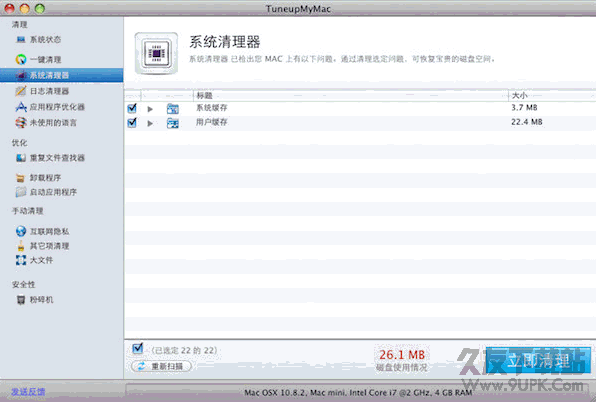596x402 pixels.
Task: Click the 系统清理器 sidebar icon
Action: click(x=21, y=75)
